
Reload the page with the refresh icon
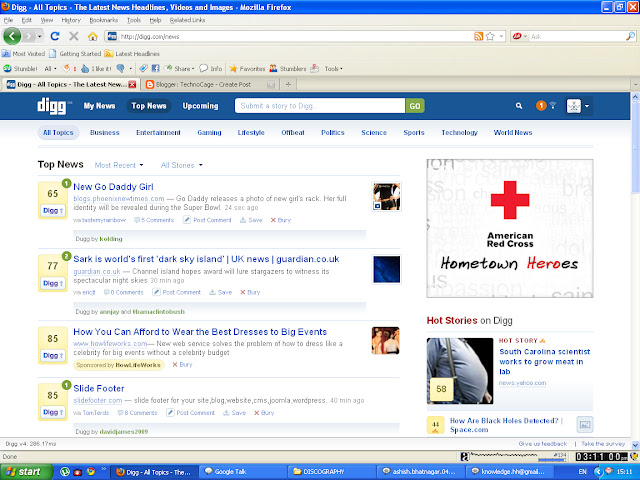click(x=55, y=36)
